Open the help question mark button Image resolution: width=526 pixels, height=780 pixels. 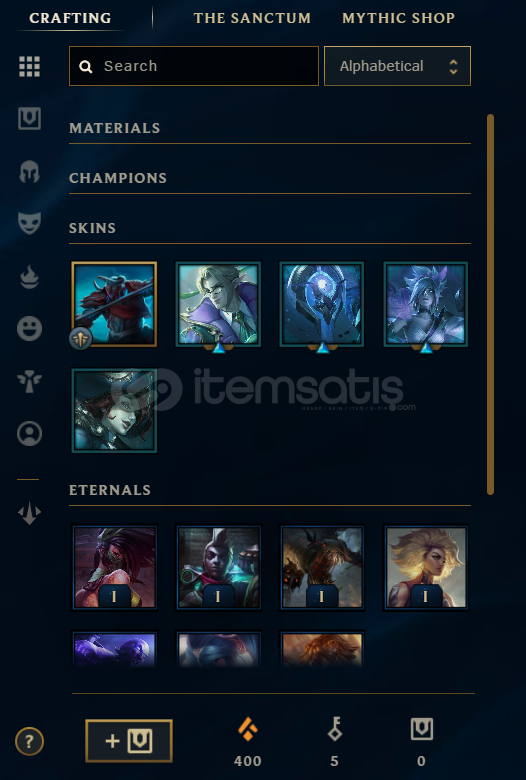click(29, 742)
